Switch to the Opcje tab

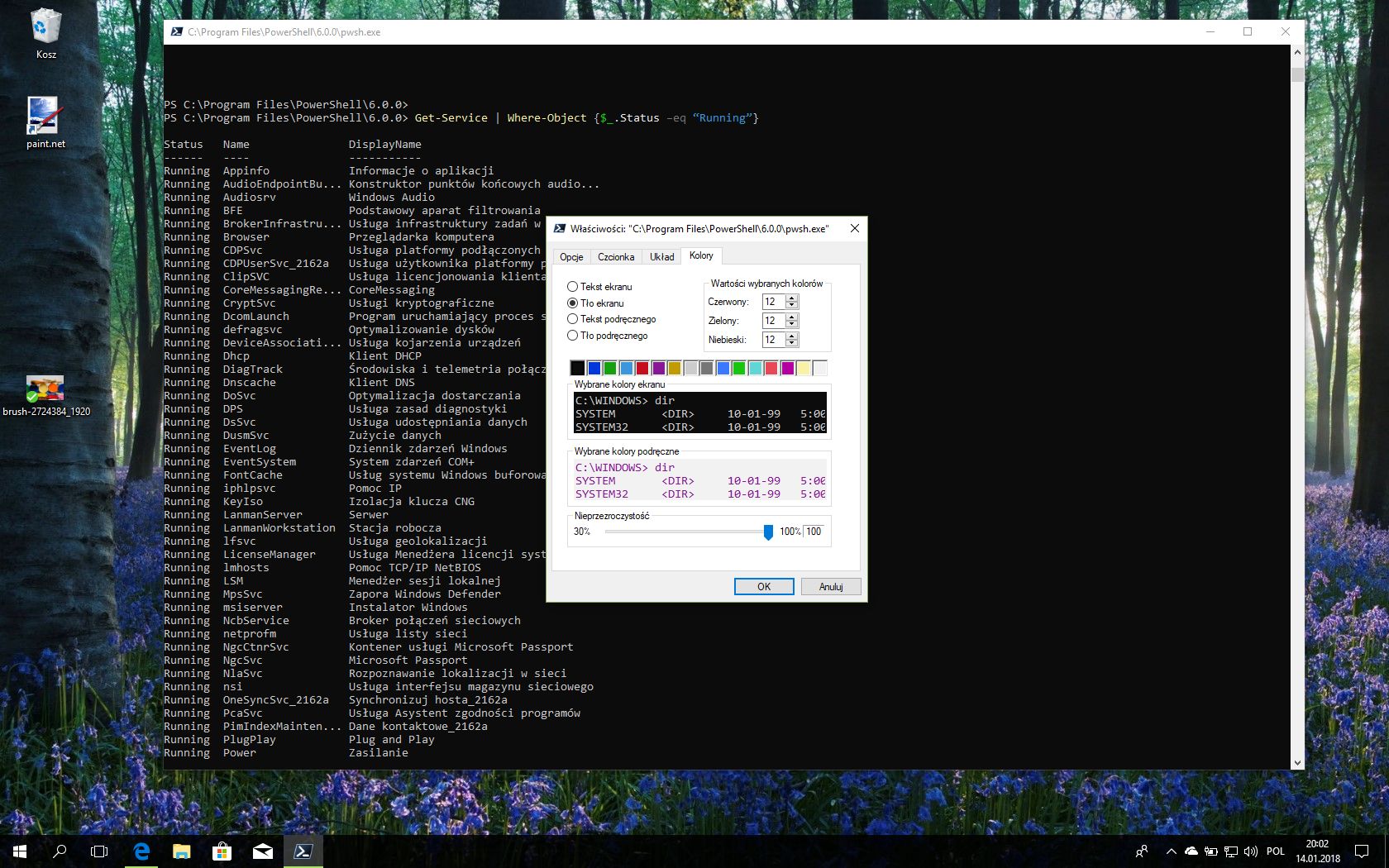coord(571,256)
